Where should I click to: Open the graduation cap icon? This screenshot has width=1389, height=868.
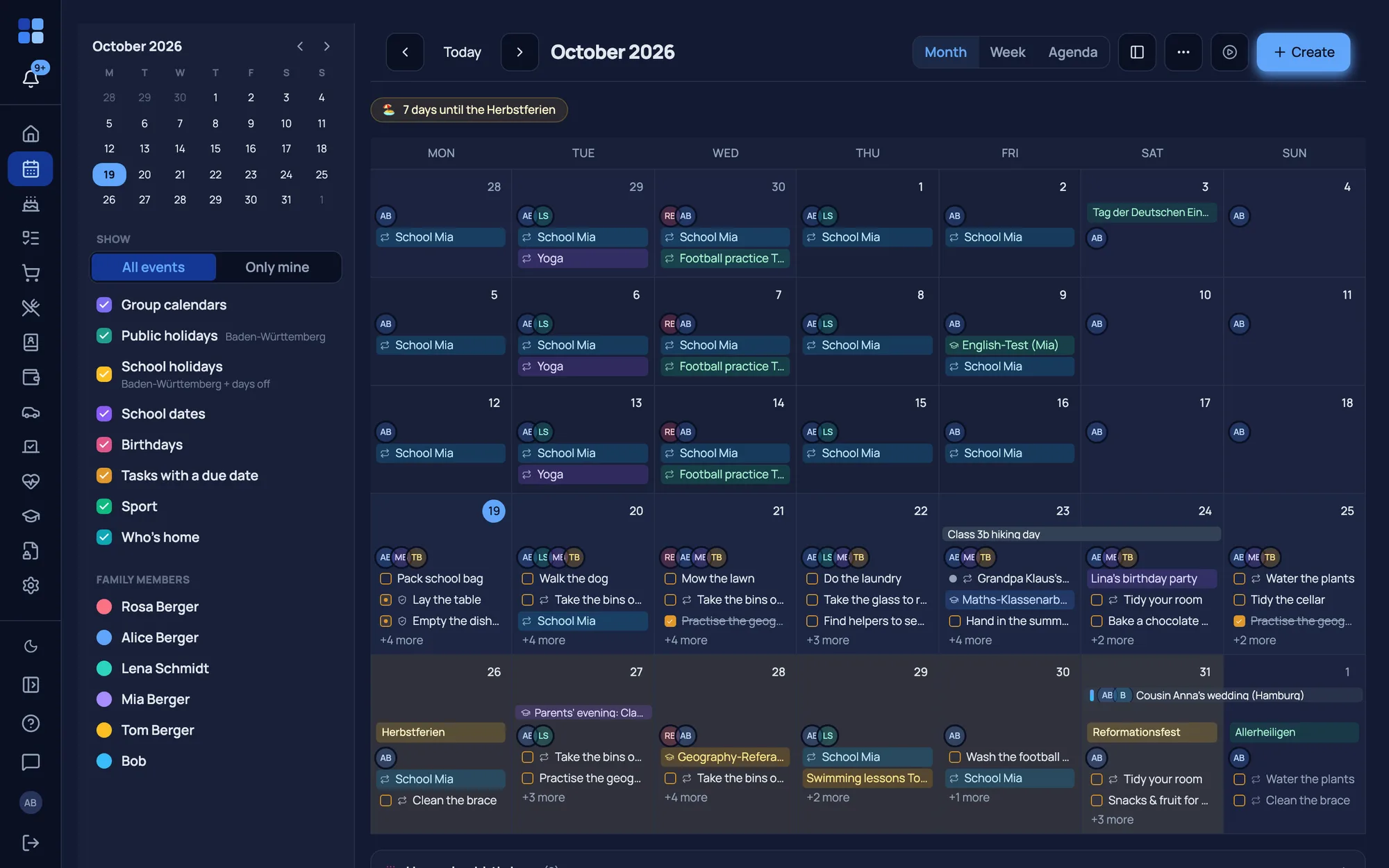31,516
